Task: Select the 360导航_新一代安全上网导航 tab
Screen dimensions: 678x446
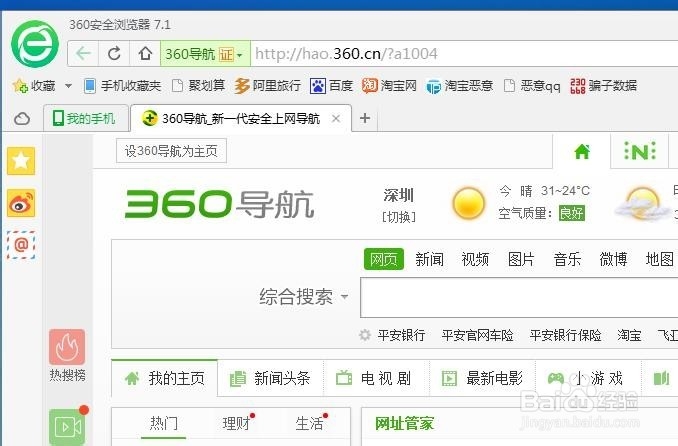Action: pos(240,118)
